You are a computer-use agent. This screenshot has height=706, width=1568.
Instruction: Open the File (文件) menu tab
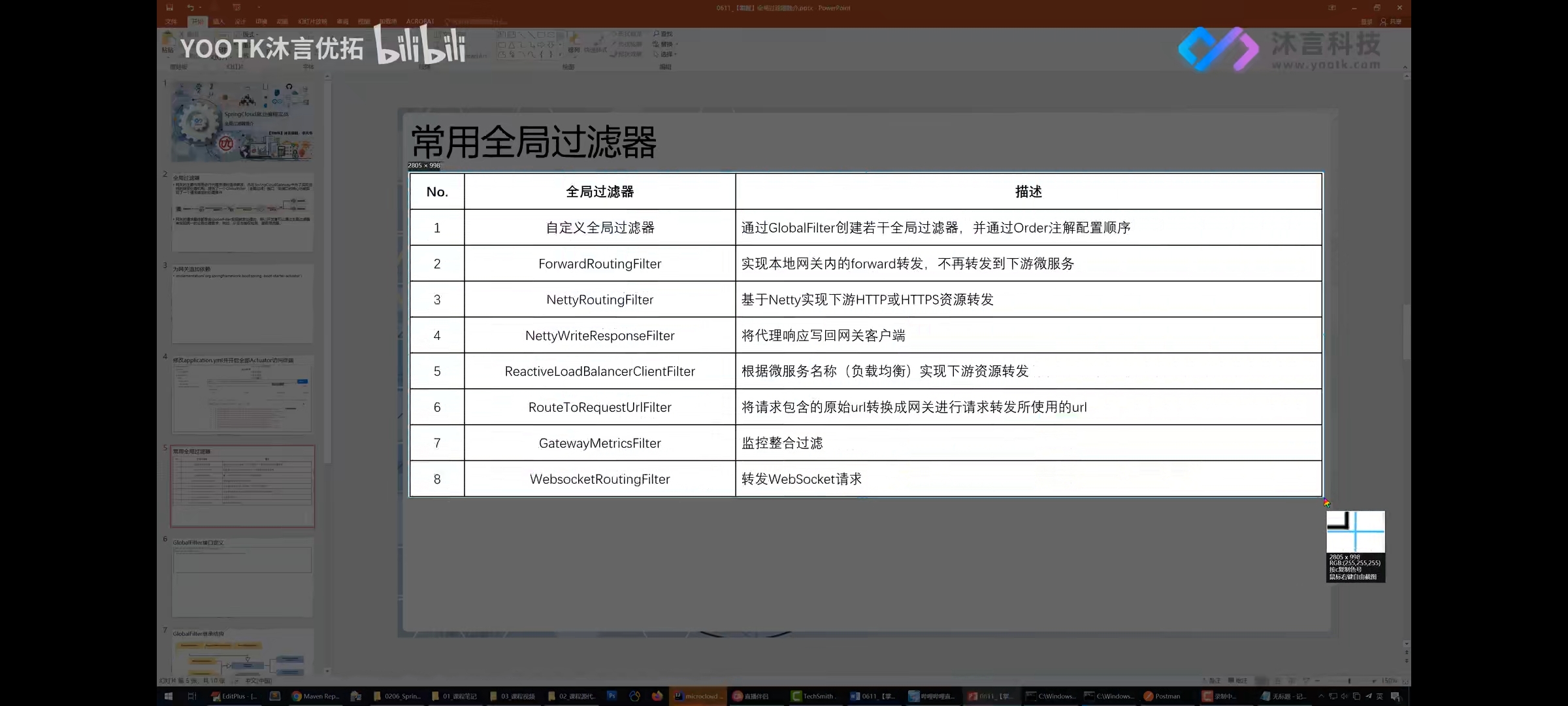point(171,22)
